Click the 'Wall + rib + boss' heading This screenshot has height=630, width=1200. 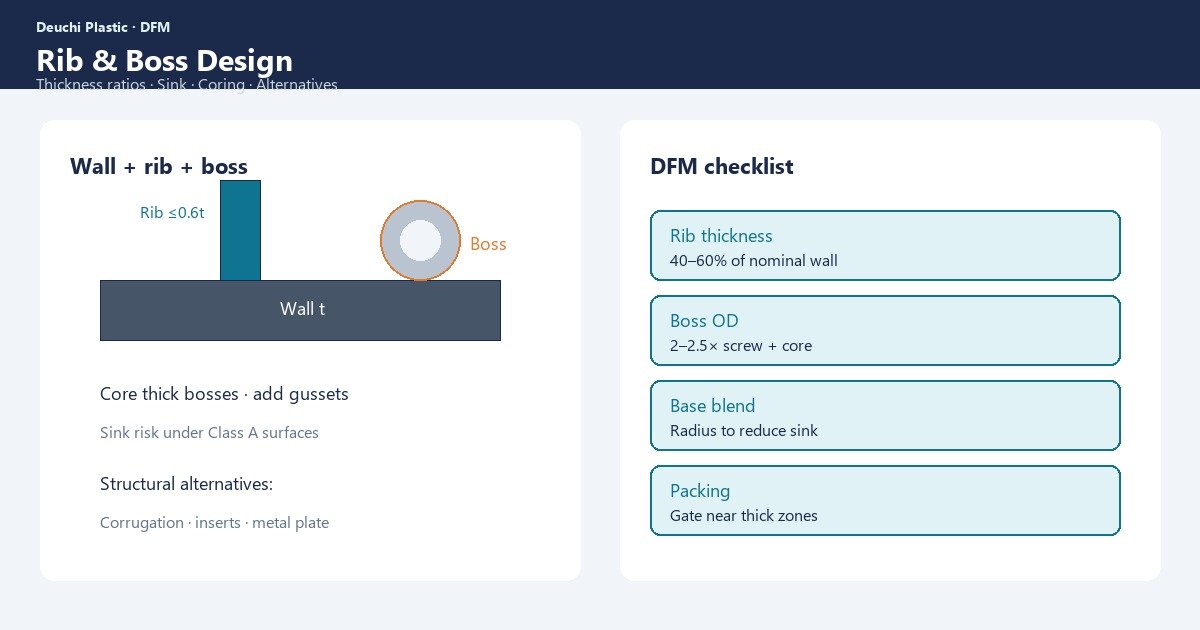[x=159, y=166]
